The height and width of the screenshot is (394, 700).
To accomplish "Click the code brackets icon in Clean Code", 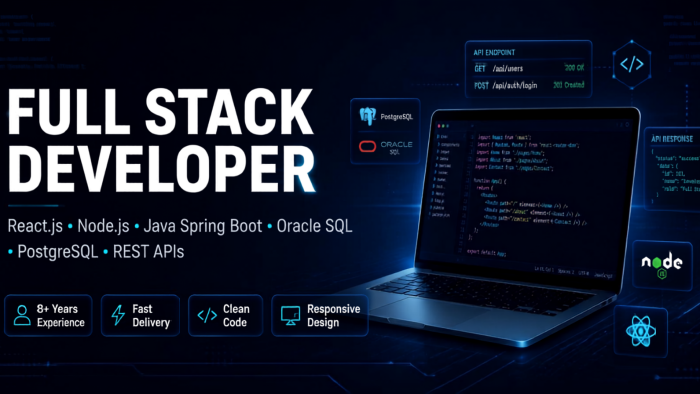I will point(207,315).
